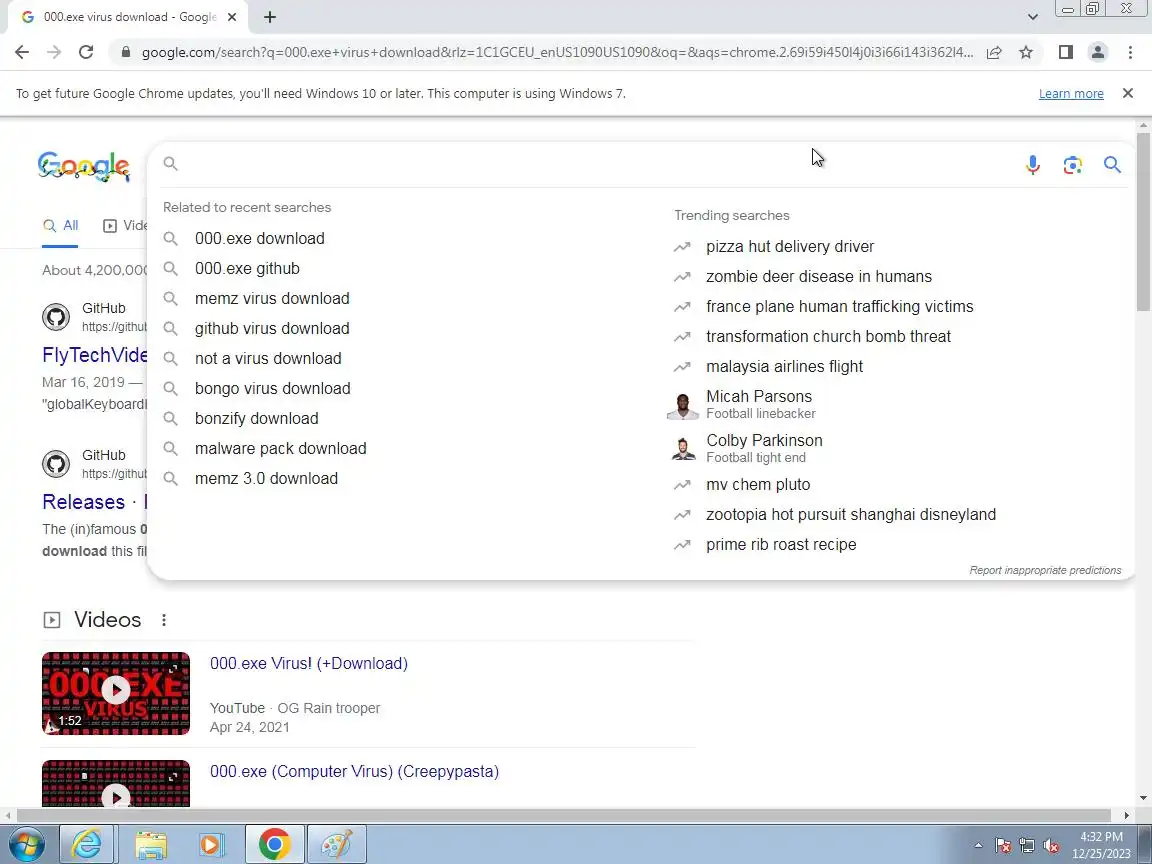Click the blue search magnifier button
Screen dimensions: 1152x864
[x=1112, y=165]
